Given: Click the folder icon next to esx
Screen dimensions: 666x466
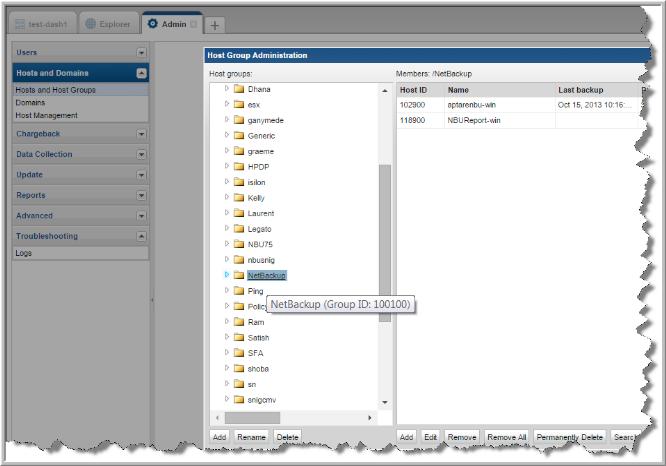Looking at the screenshot, I should click(239, 105).
